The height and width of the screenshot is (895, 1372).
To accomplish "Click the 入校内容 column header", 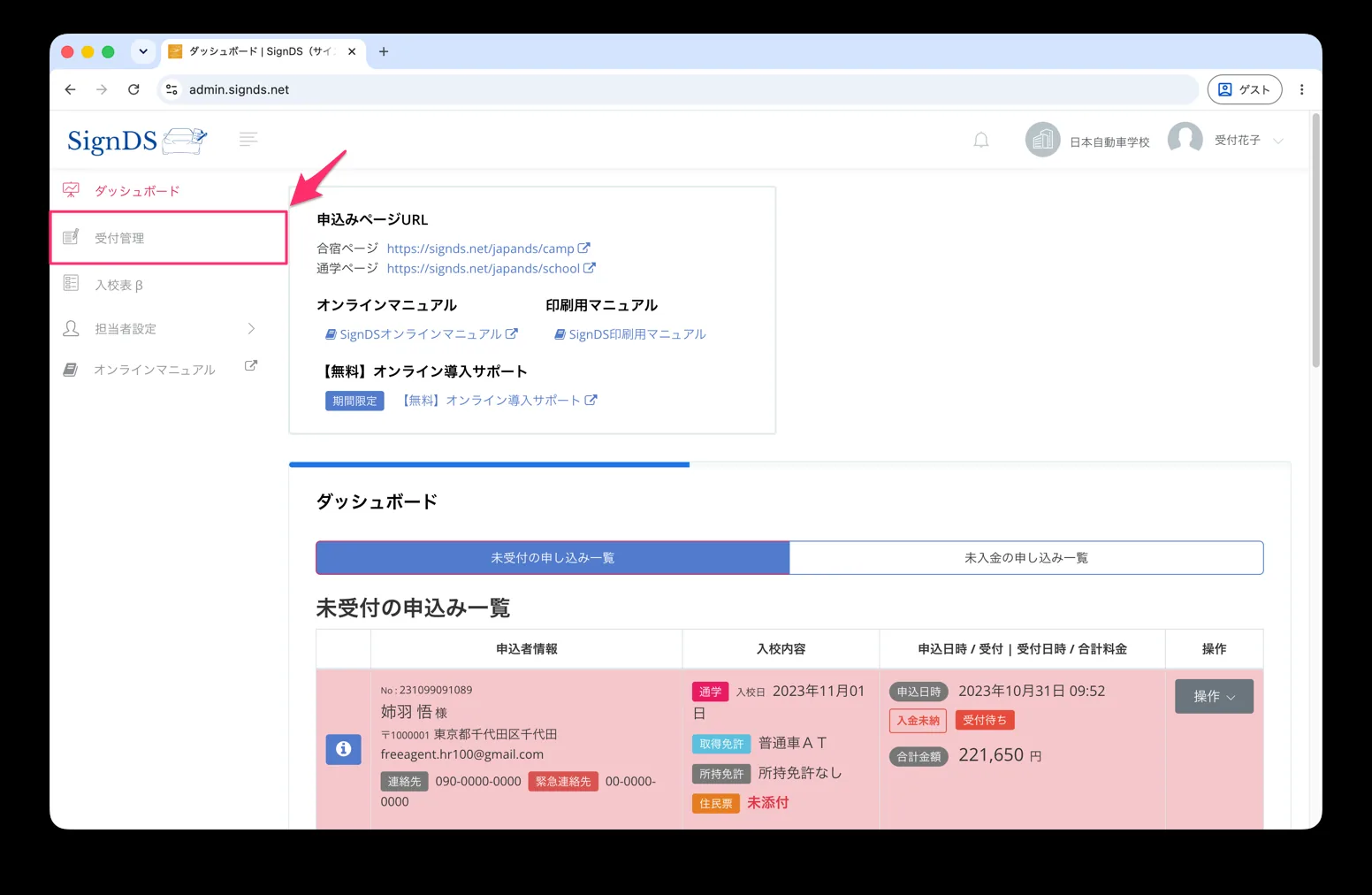I will (781, 649).
